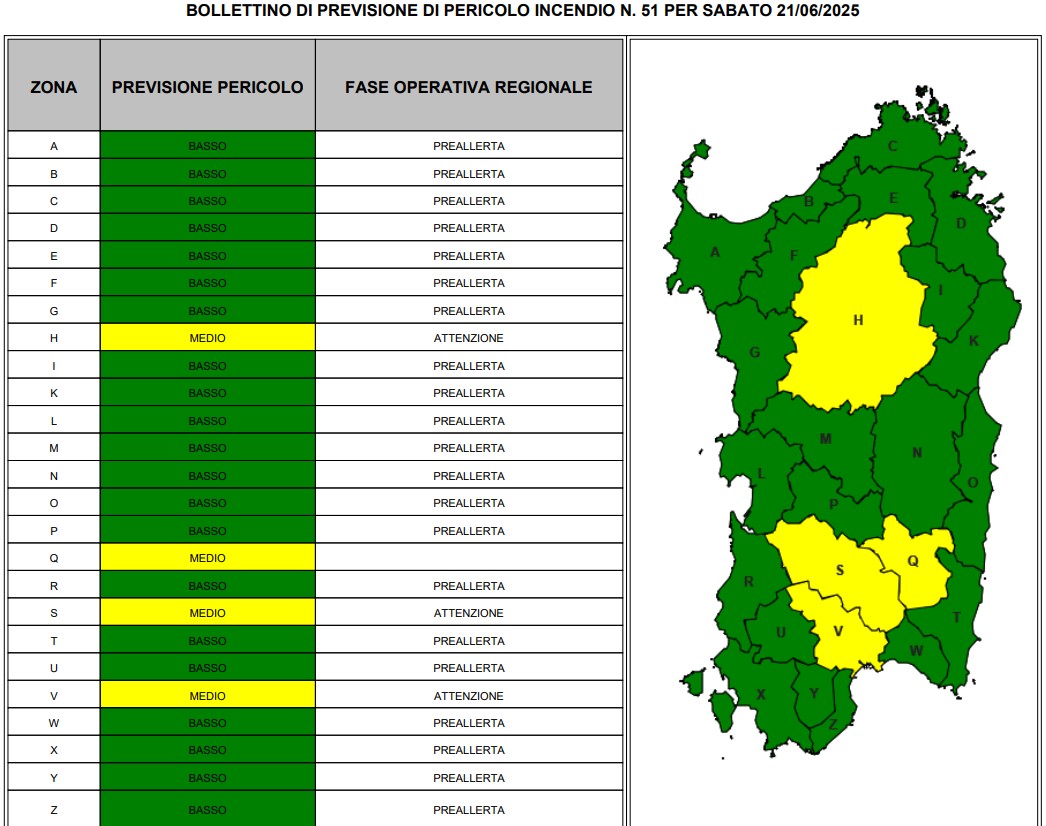Select zone letter M in table
Viewport: 1046px width, 826px height.
(x=54, y=448)
